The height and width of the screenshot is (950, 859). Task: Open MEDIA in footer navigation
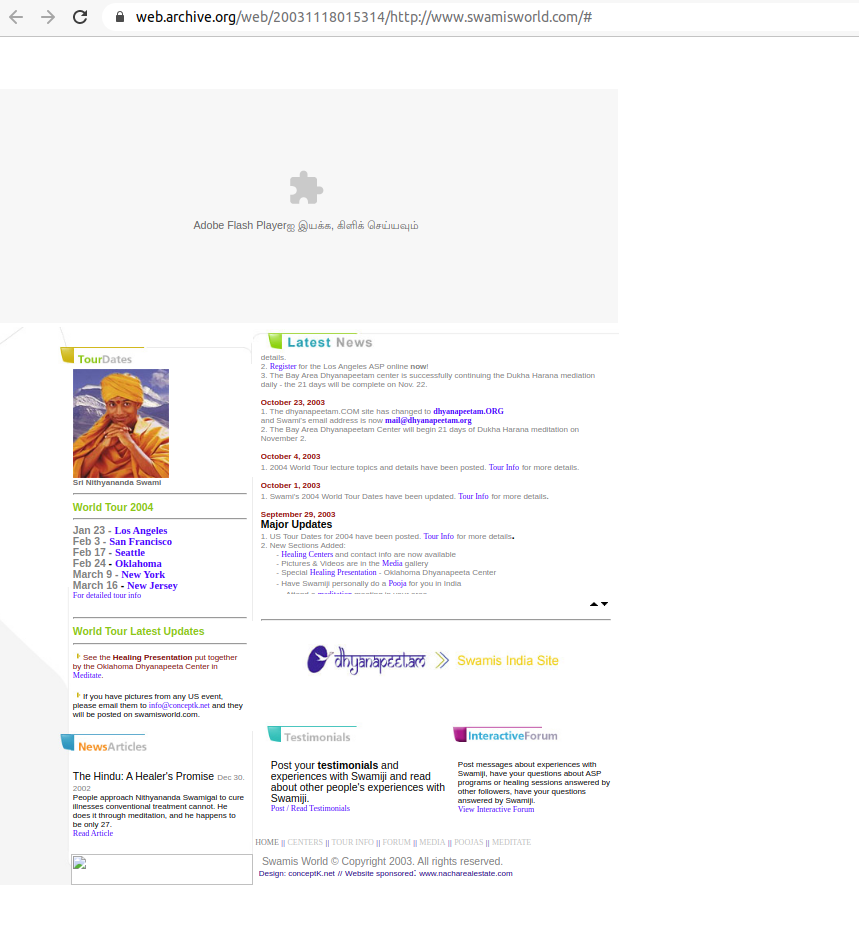(432, 843)
